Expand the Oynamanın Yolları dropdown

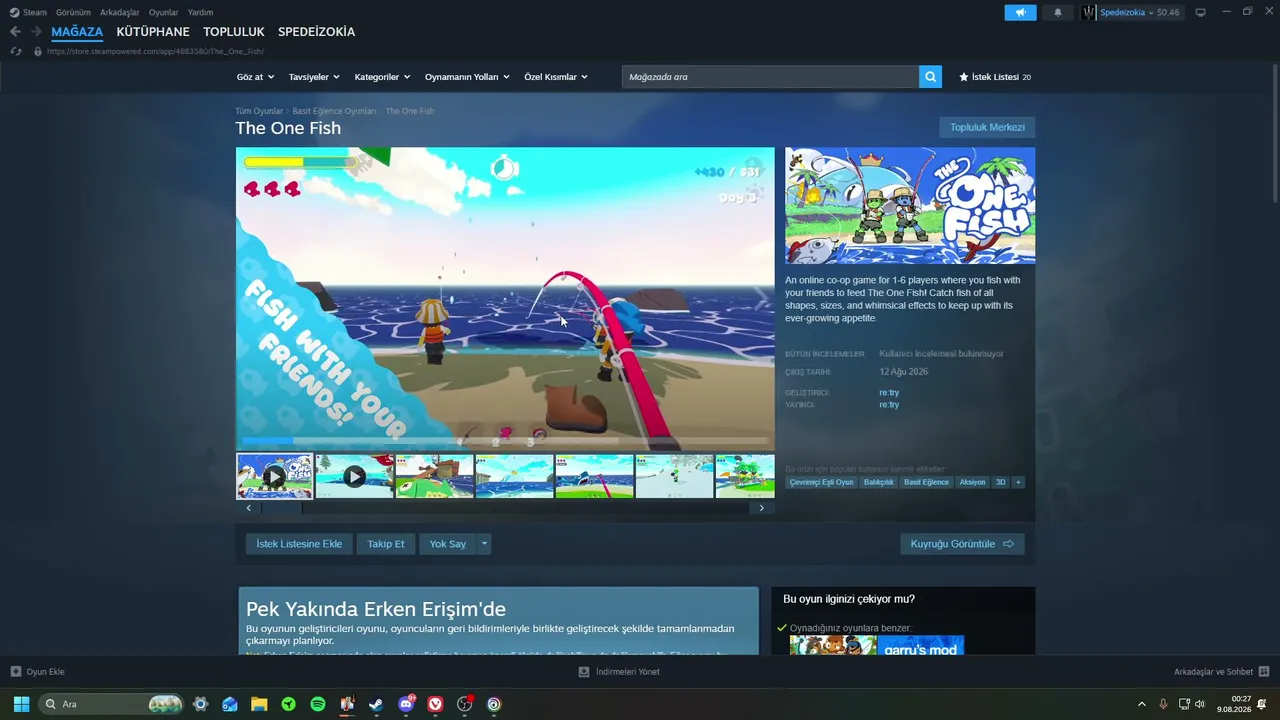467,77
